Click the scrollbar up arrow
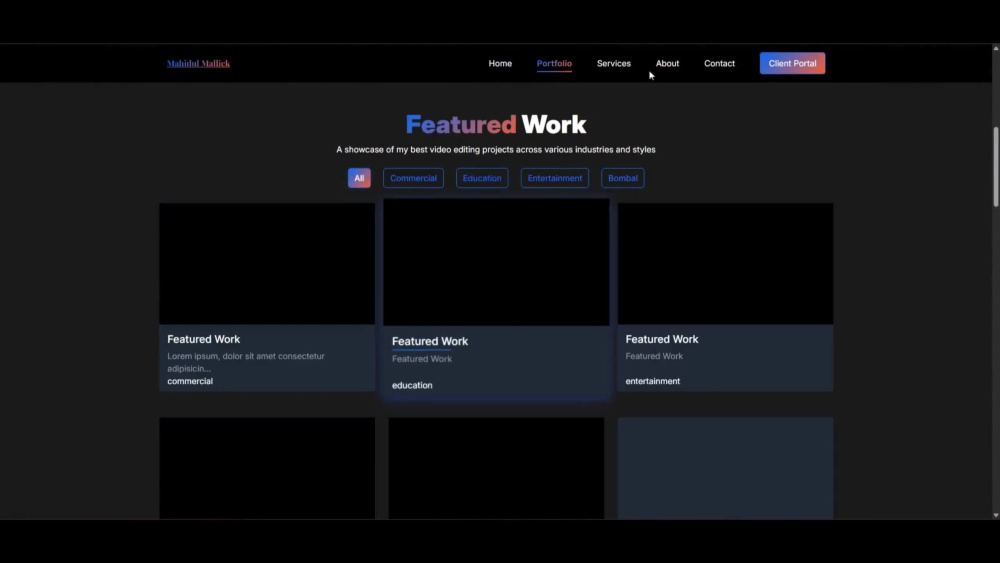Viewport: 1000px width, 563px height. click(x=996, y=48)
